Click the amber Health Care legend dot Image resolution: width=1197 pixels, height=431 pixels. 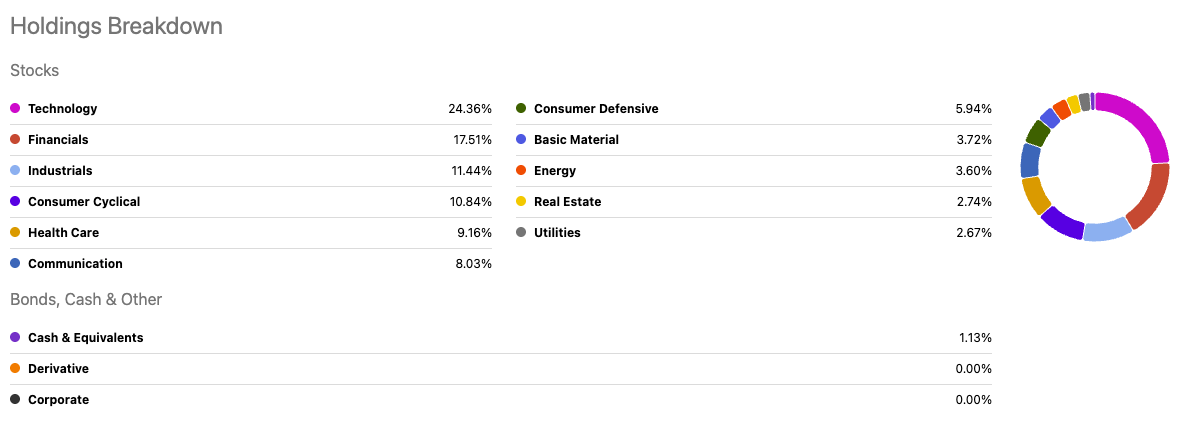point(15,233)
